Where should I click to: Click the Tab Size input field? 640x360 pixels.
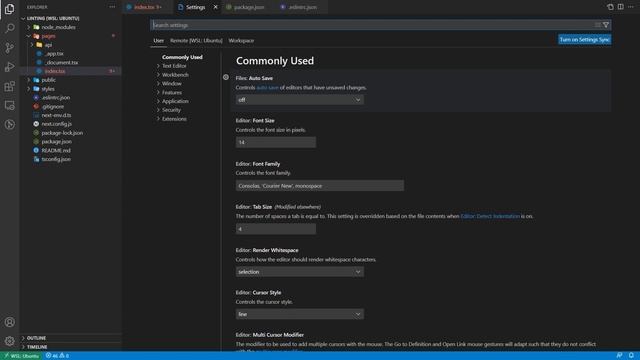click(276, 229)
